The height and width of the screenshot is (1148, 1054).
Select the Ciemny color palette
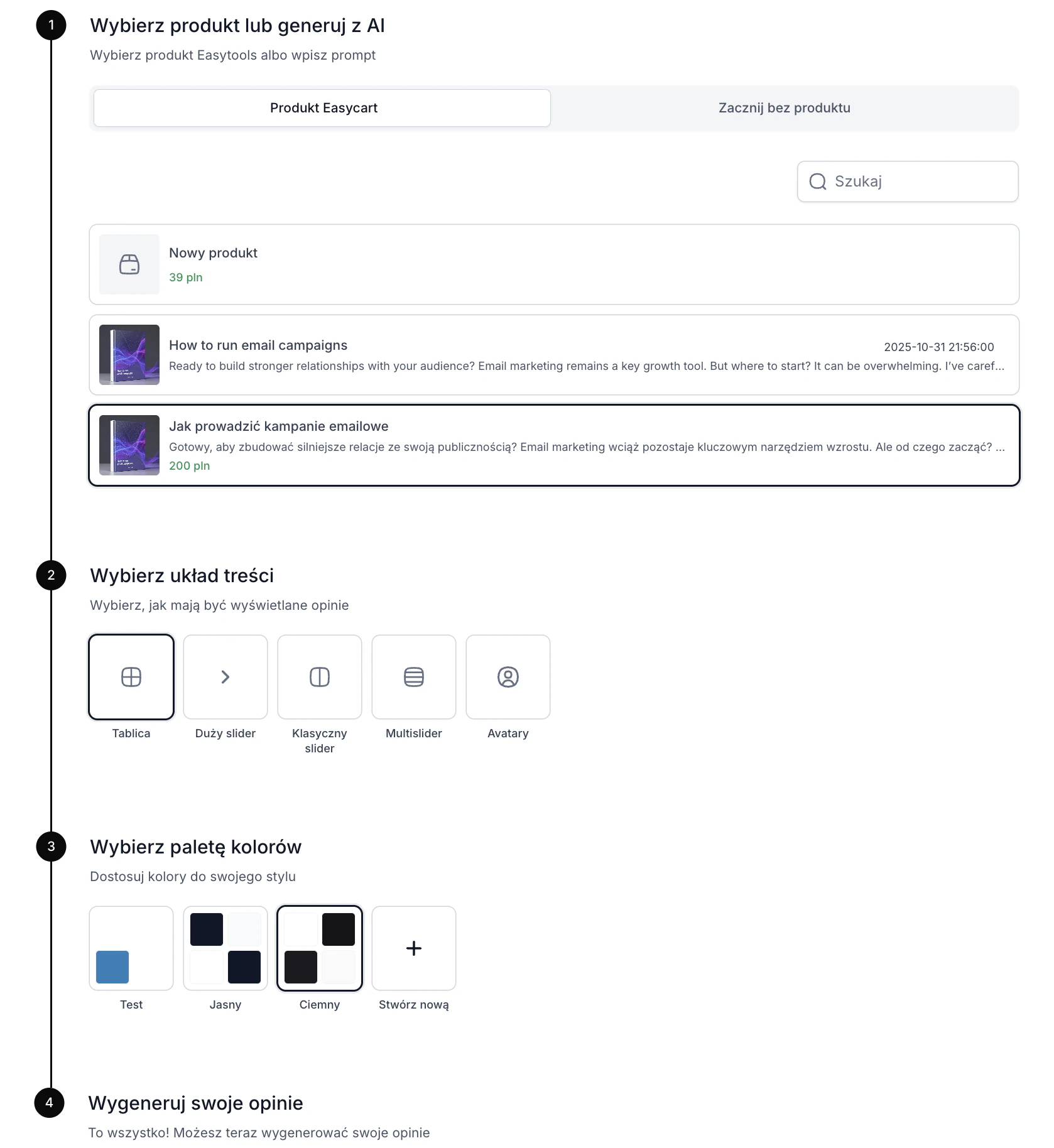pyautogui.click(x=320, y=948)
